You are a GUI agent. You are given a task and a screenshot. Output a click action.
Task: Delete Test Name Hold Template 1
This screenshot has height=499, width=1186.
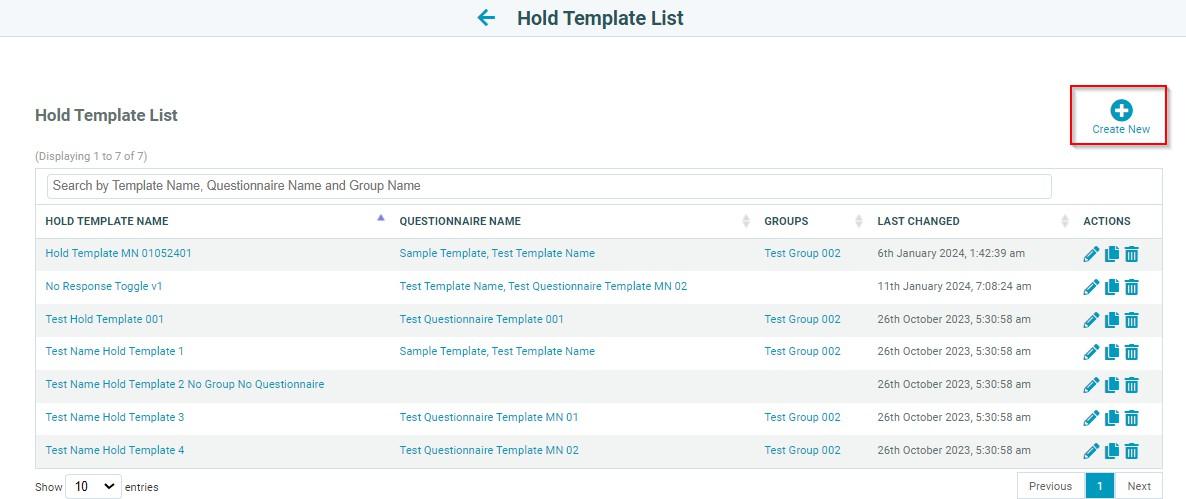tap(1132, 352)
